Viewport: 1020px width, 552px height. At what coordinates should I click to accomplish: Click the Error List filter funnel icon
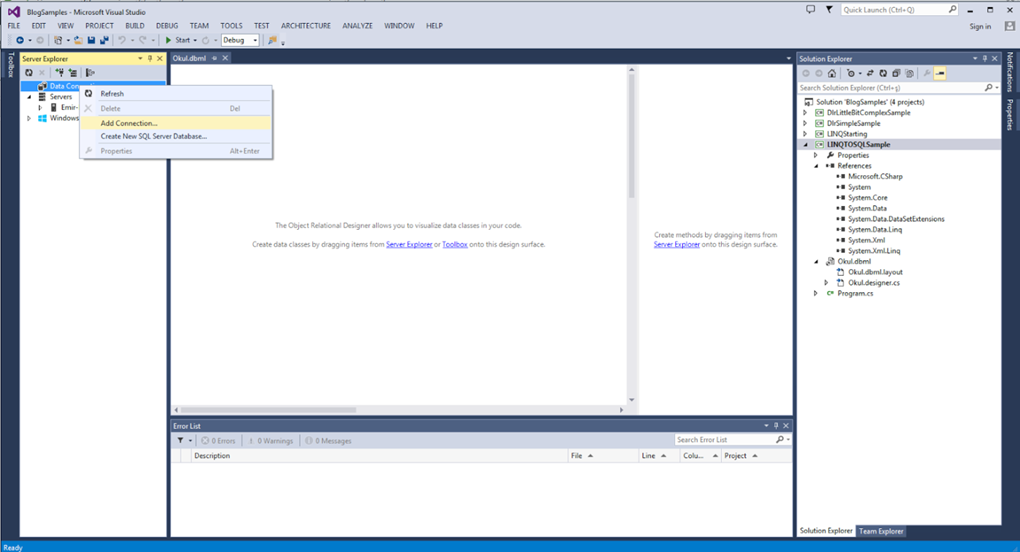(180, 440)
